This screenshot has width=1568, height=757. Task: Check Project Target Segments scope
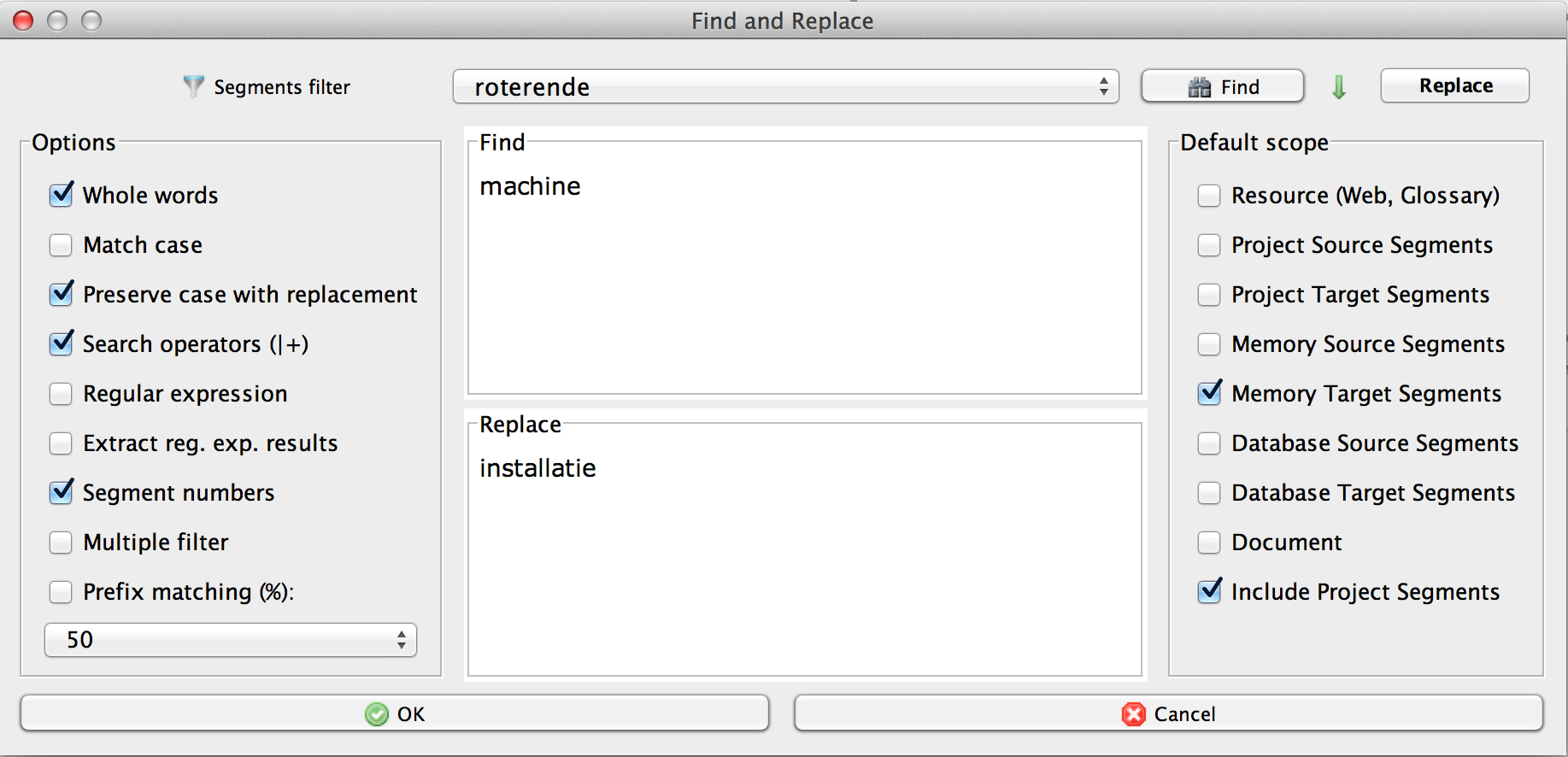(1209, 295)
